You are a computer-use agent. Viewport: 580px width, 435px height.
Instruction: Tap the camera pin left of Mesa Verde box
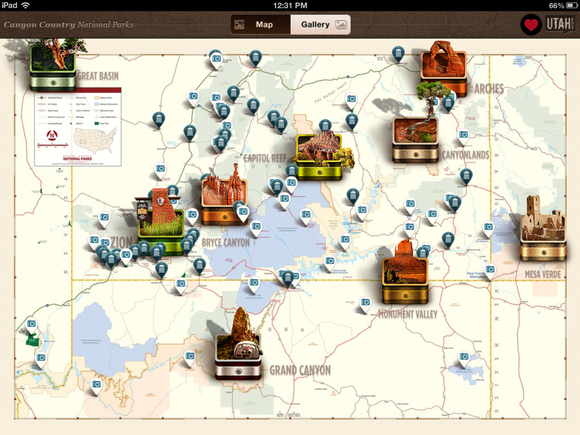[x=489, y=229]
